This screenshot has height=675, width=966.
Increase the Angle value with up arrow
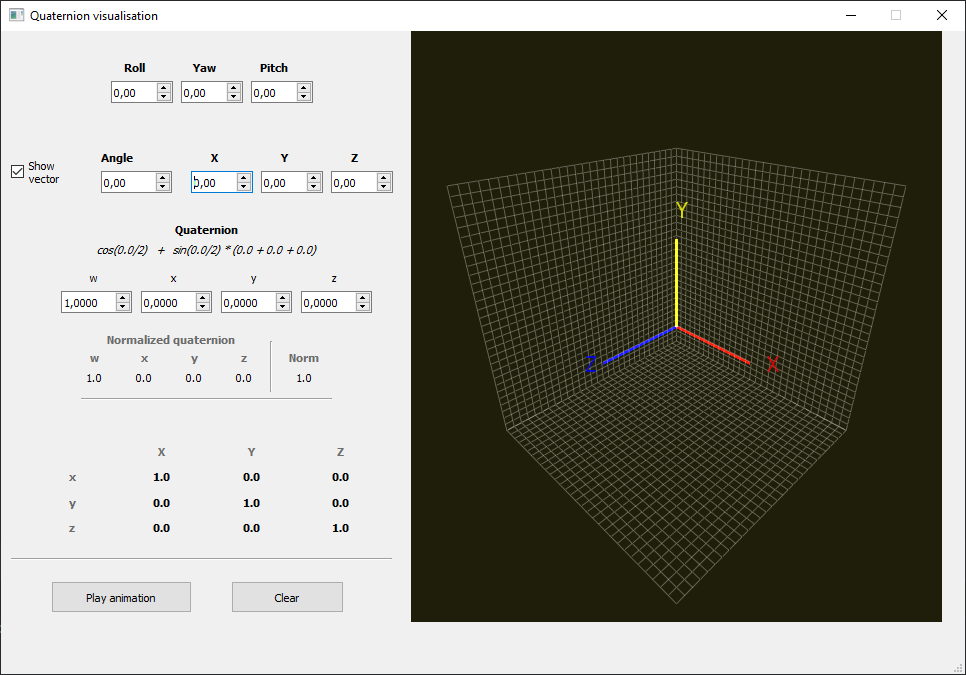click(164, 177)
